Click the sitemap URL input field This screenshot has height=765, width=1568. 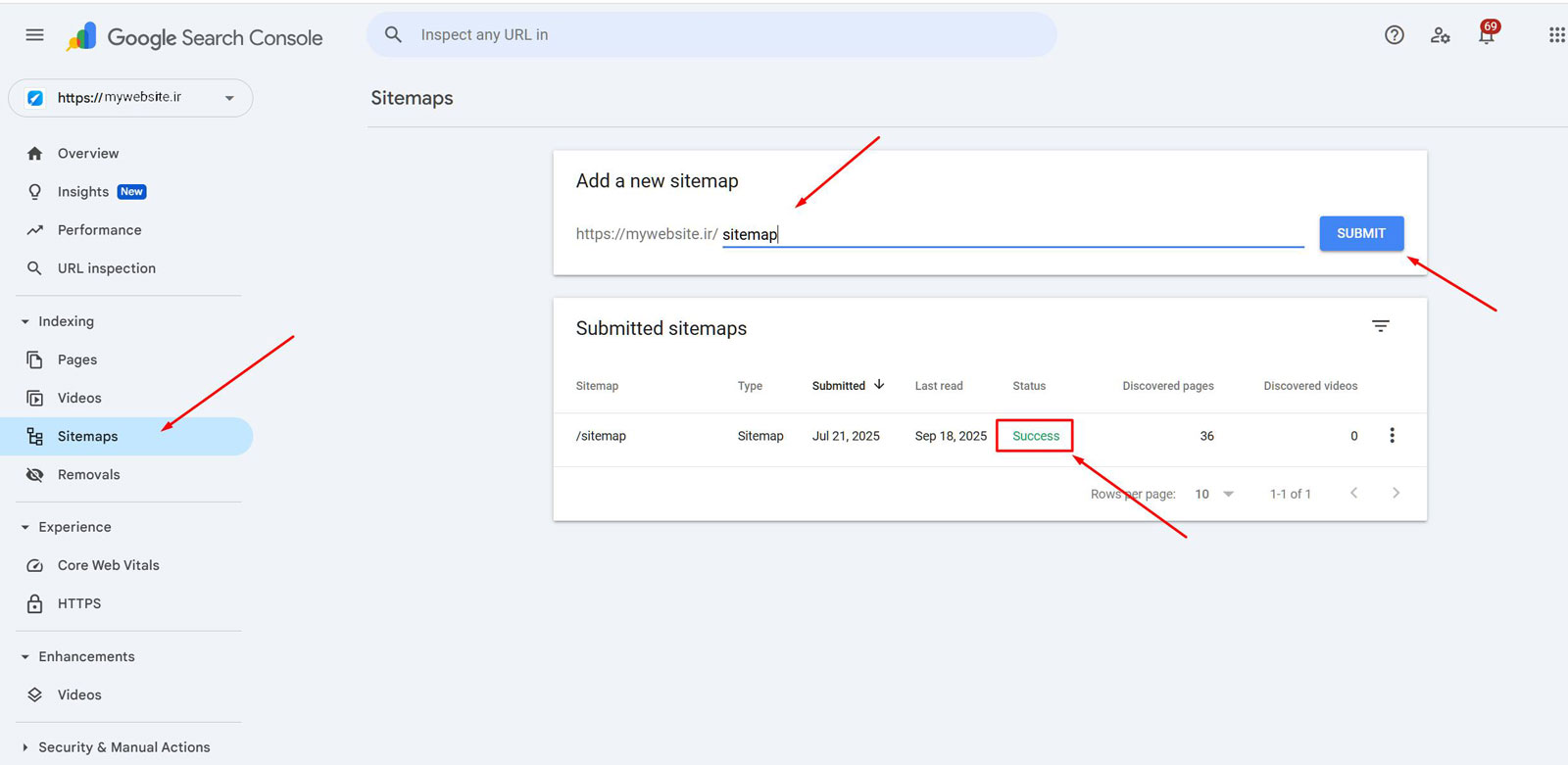(x=1011, y=234)
